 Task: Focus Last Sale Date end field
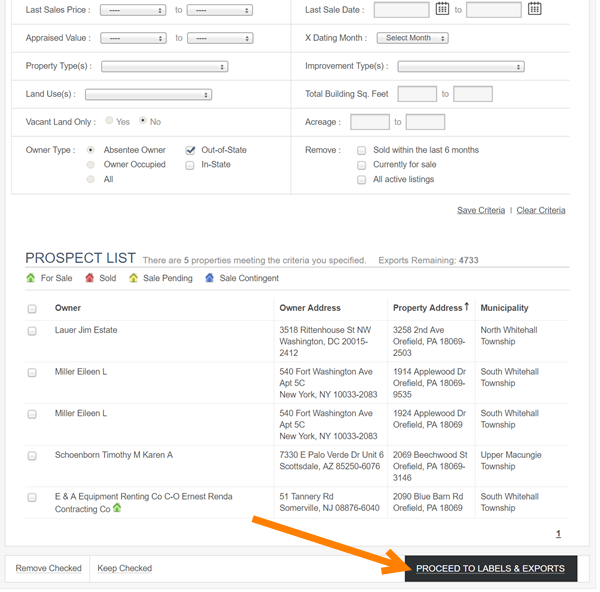[494, 10]
